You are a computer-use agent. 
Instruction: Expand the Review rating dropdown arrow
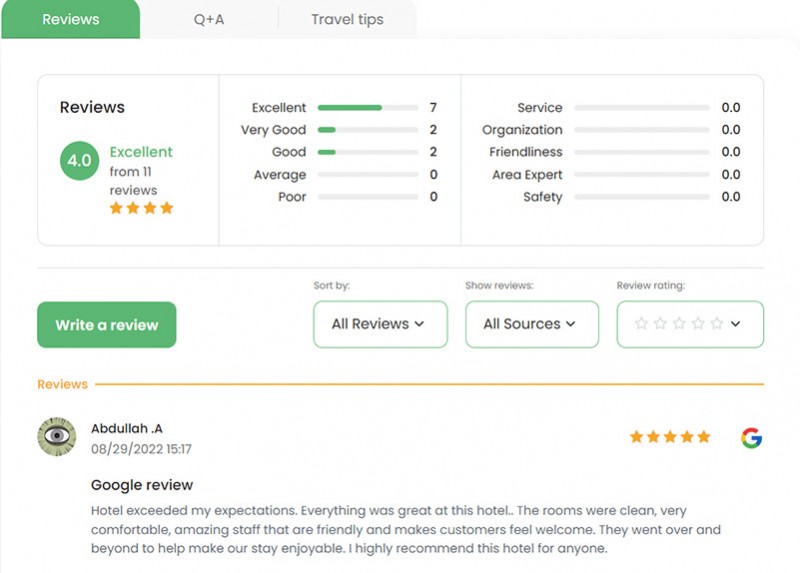(735, 323)
